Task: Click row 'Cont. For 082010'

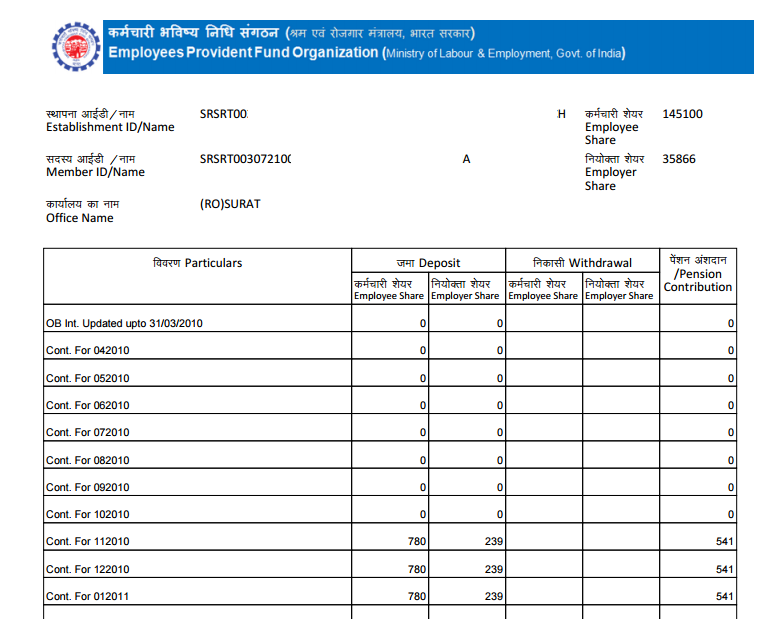Action: (390, 455)
